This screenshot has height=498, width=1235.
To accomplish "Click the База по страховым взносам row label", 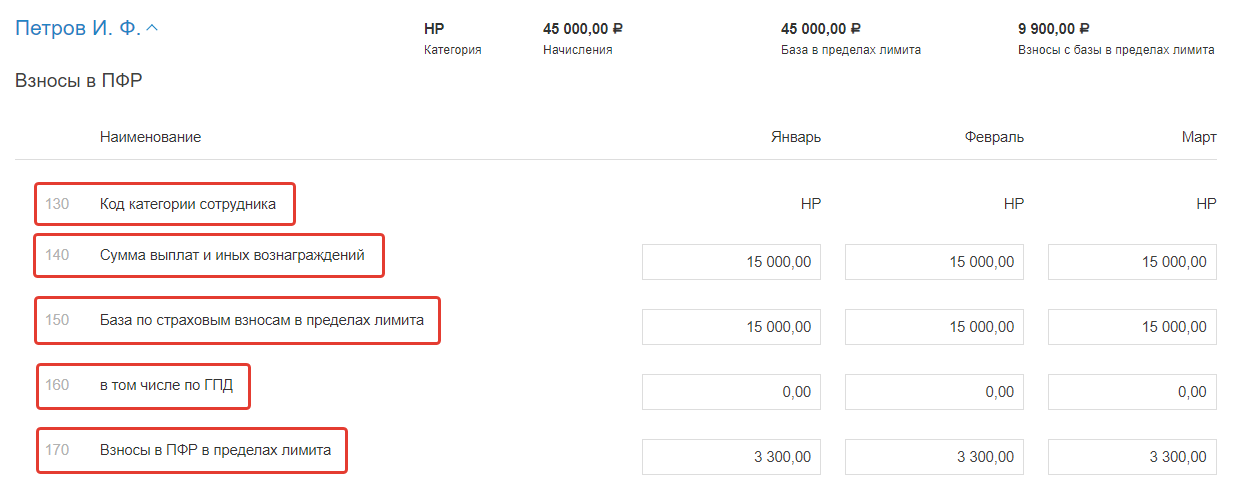I will (262, 320).
